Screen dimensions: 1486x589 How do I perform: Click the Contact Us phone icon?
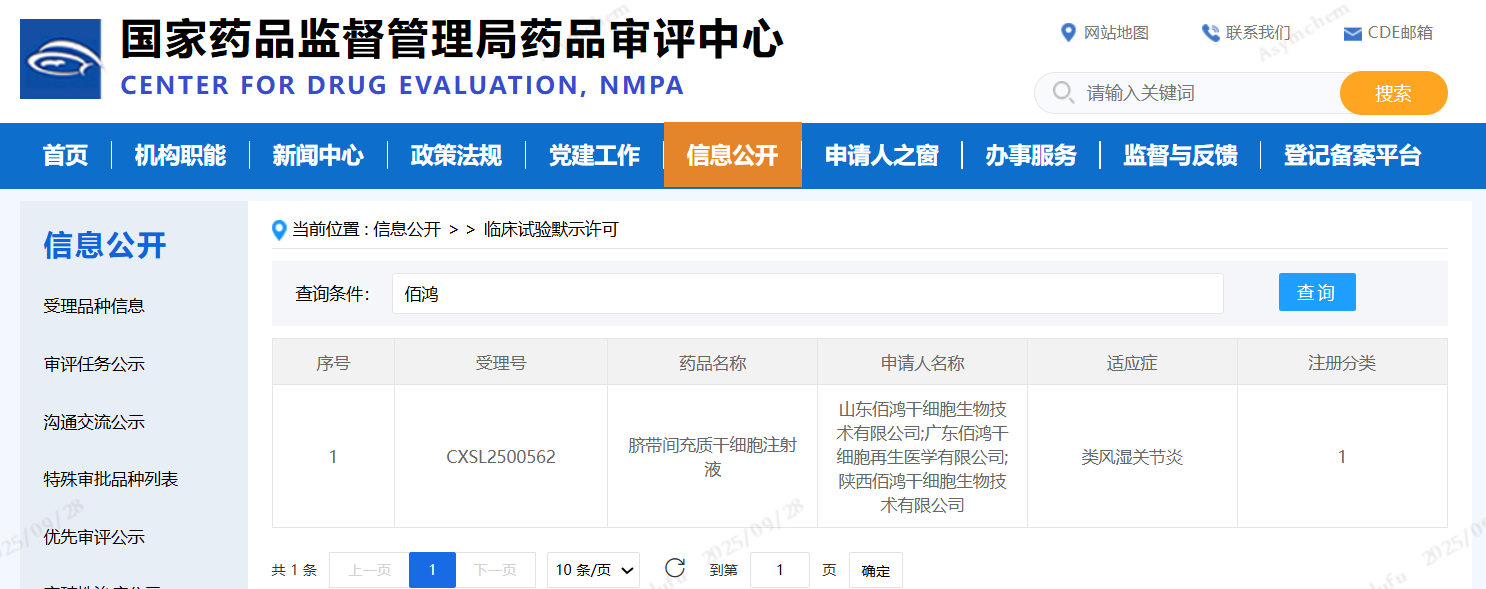(x=1210, y=33)
